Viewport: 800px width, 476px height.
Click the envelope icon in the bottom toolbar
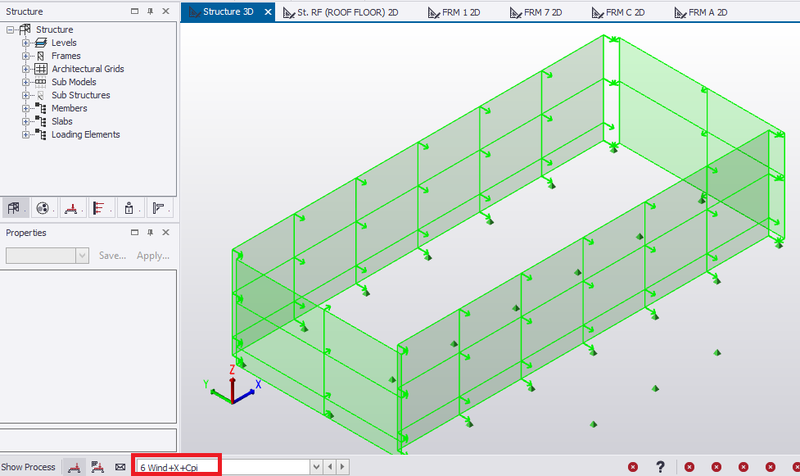[120, 467]
